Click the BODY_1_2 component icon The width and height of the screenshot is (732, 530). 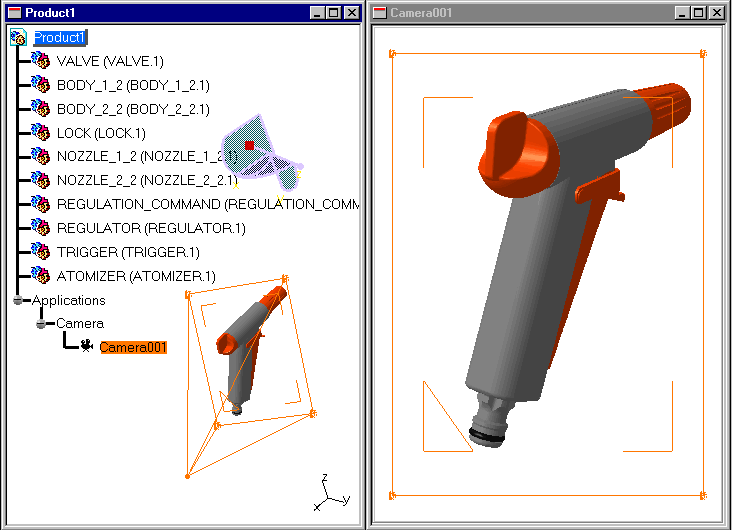pyautogui.click(x=40, y=85)
